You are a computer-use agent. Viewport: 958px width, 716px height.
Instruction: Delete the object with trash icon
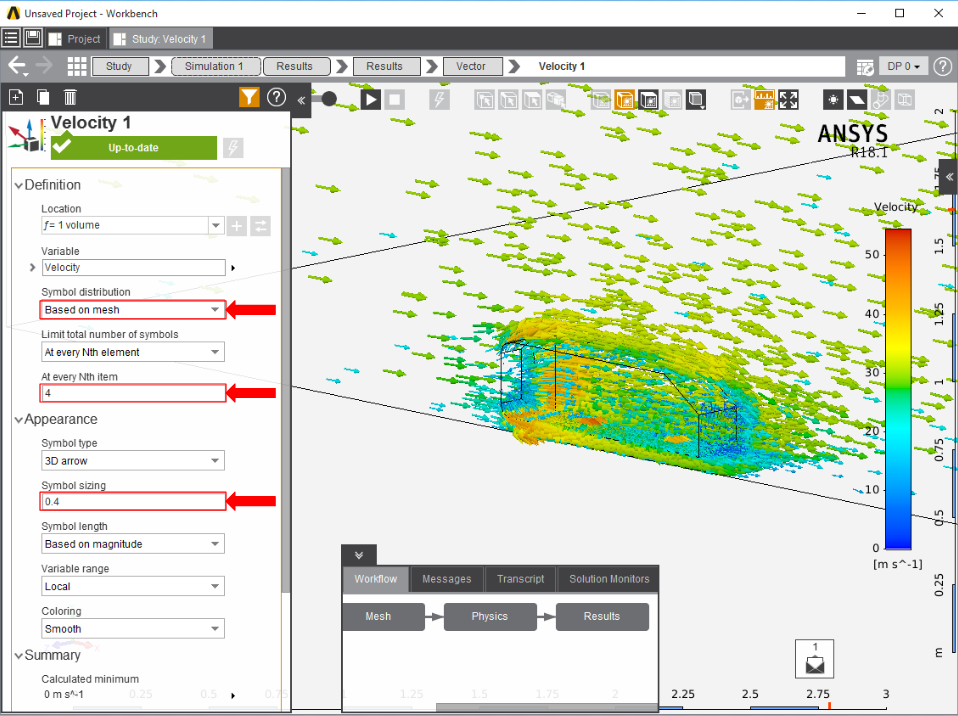tap(70, 97)
